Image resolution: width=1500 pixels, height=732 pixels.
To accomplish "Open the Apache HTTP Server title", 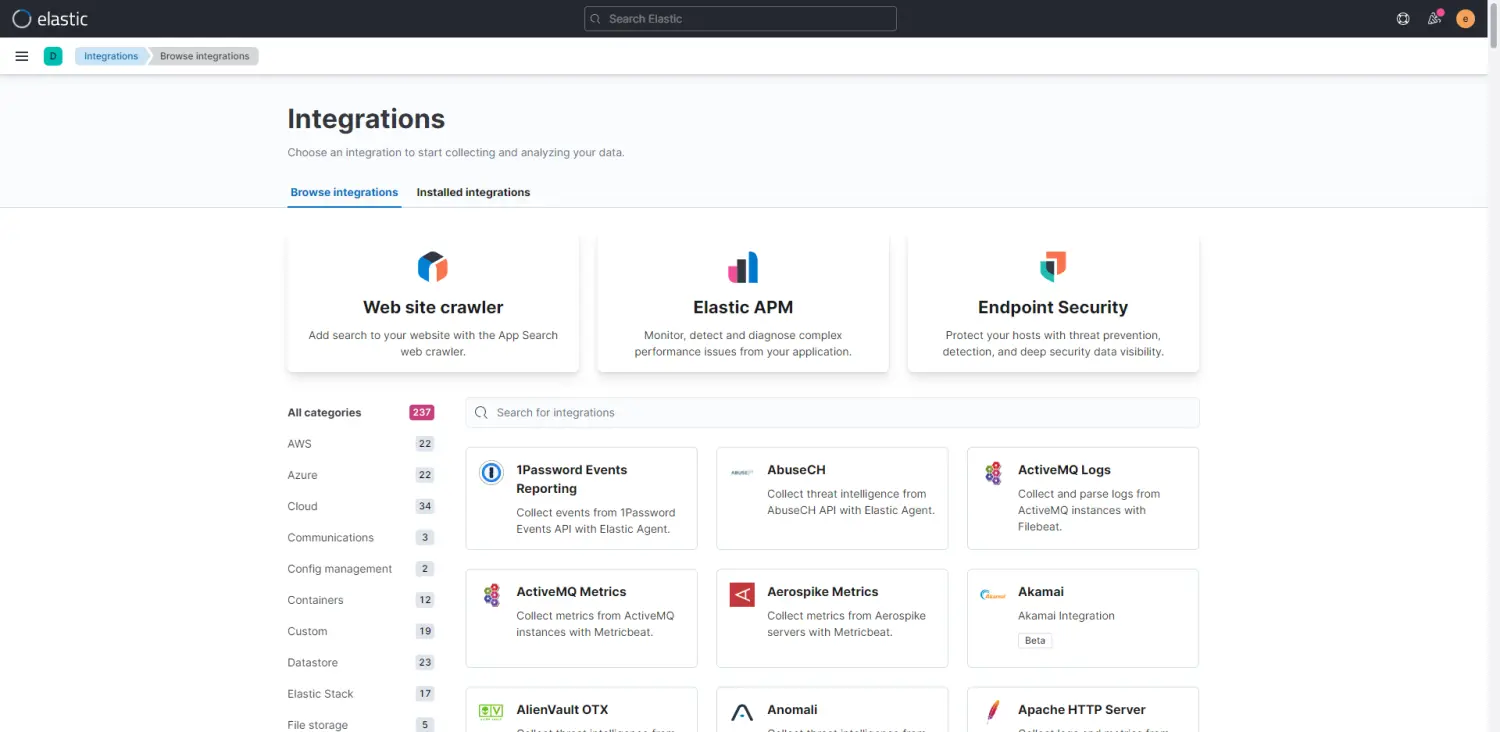I will 1082,710.
